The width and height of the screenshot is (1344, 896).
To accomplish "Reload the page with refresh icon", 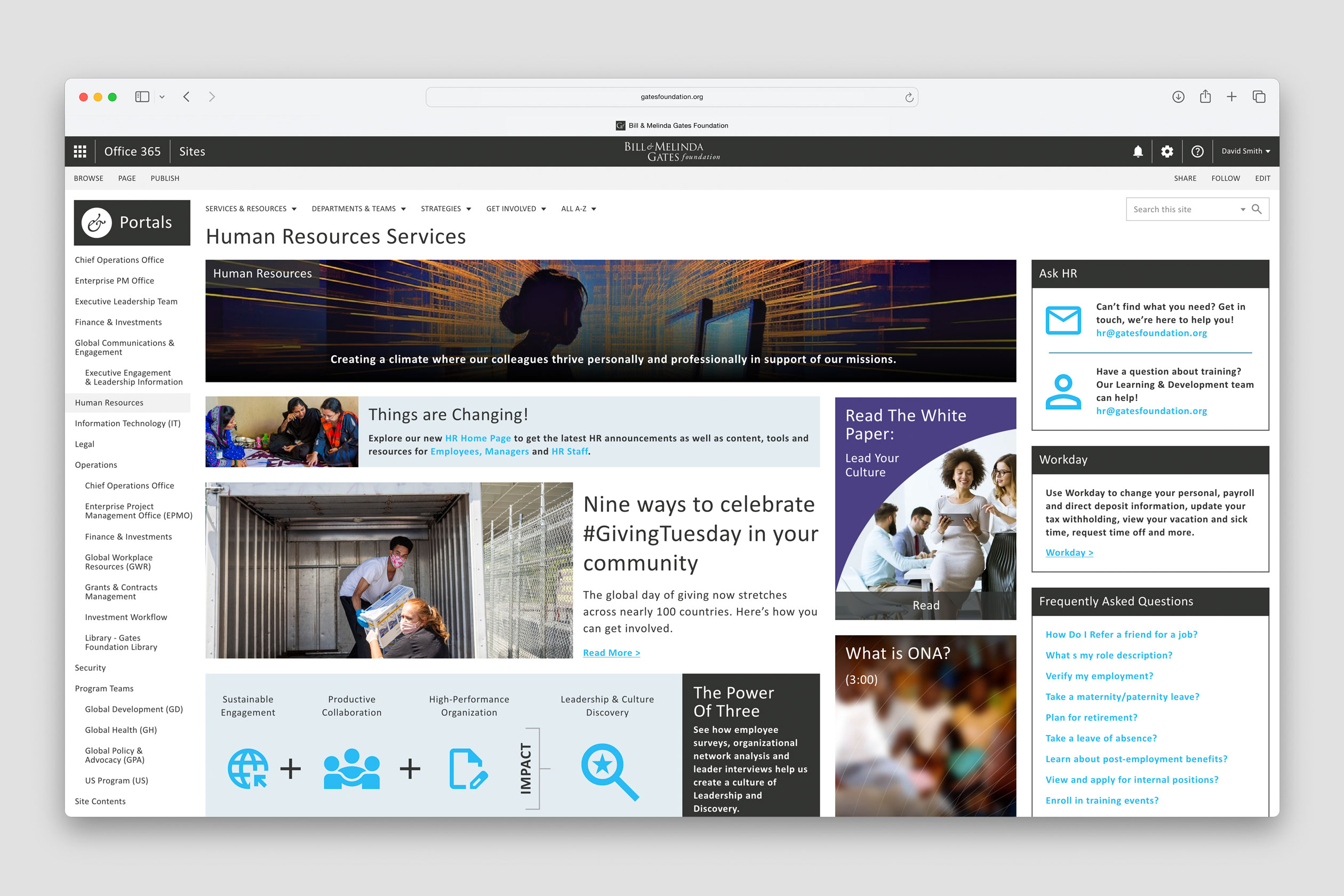I will [909, 97].
